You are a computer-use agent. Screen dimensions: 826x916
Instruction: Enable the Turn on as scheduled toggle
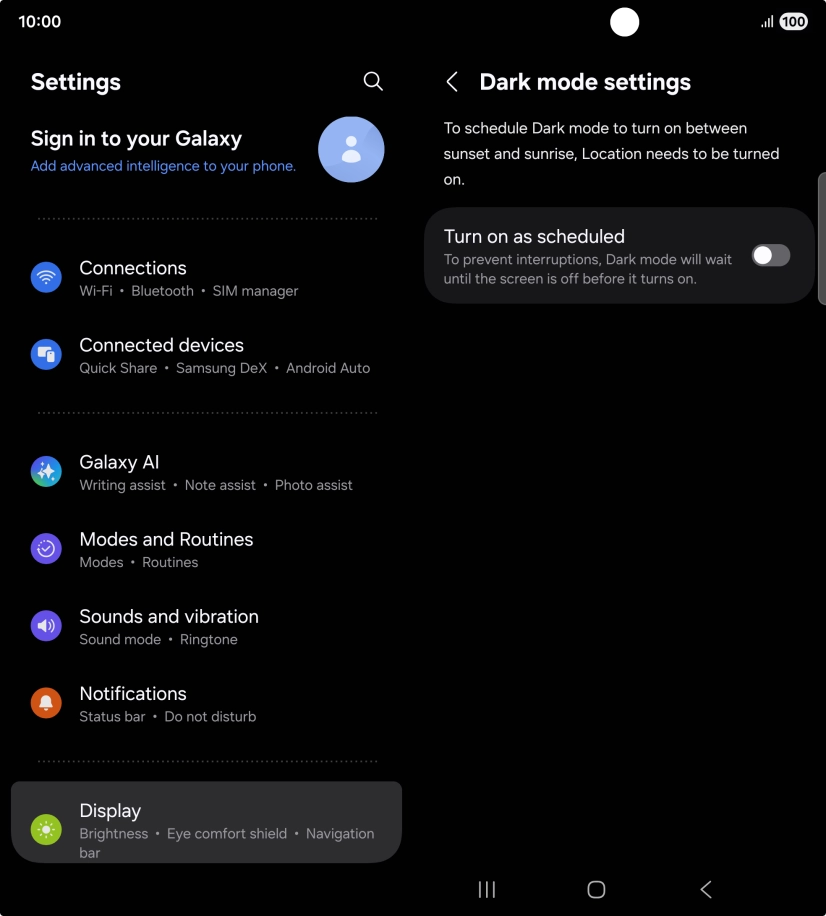771,255
